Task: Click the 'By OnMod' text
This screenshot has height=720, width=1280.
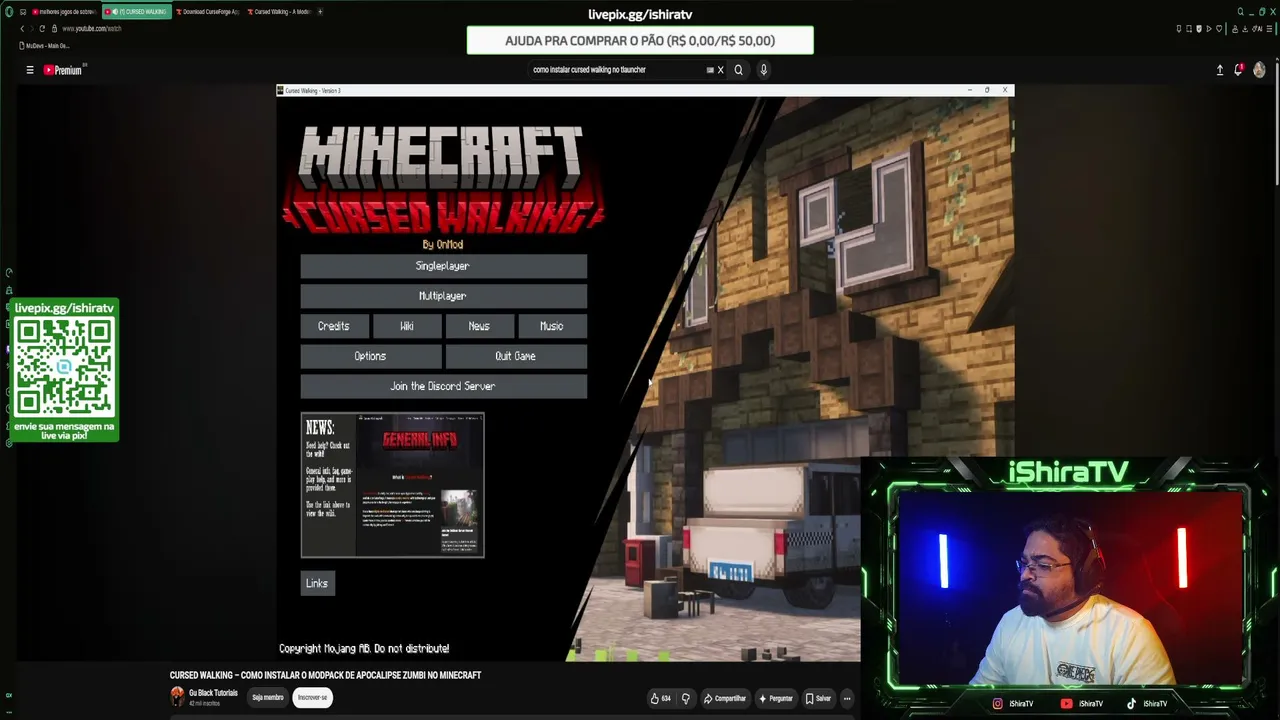Action: [443, 244]
